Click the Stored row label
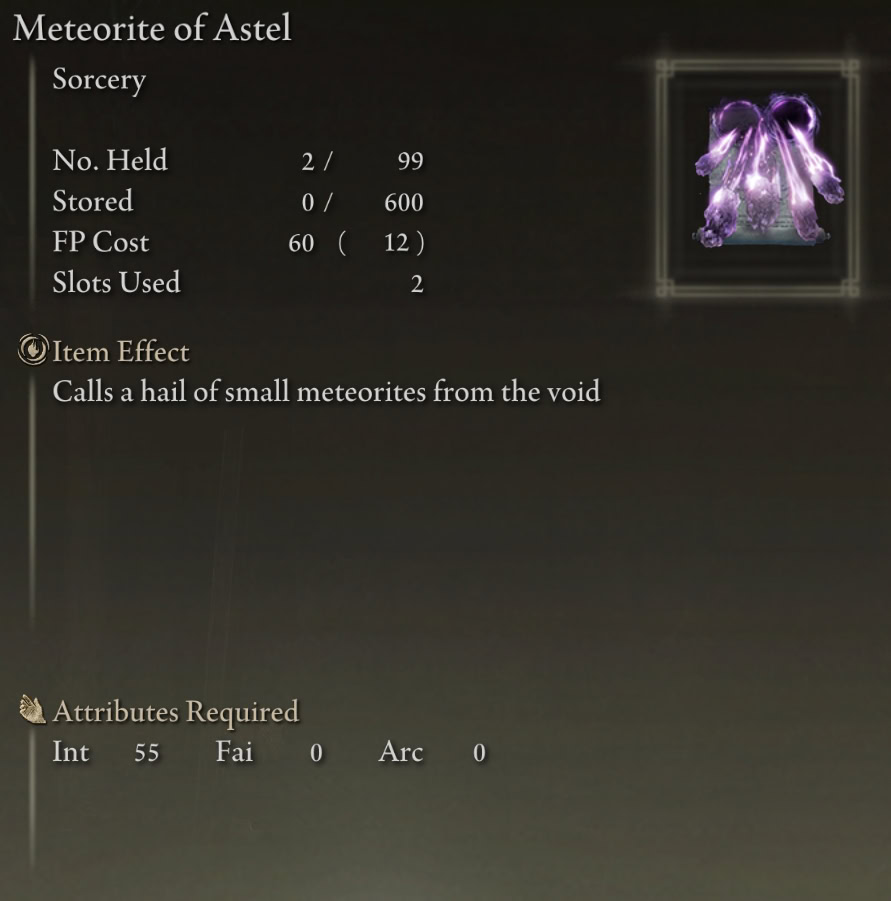This screenshot has width=891, height=901. coord(92,201)
